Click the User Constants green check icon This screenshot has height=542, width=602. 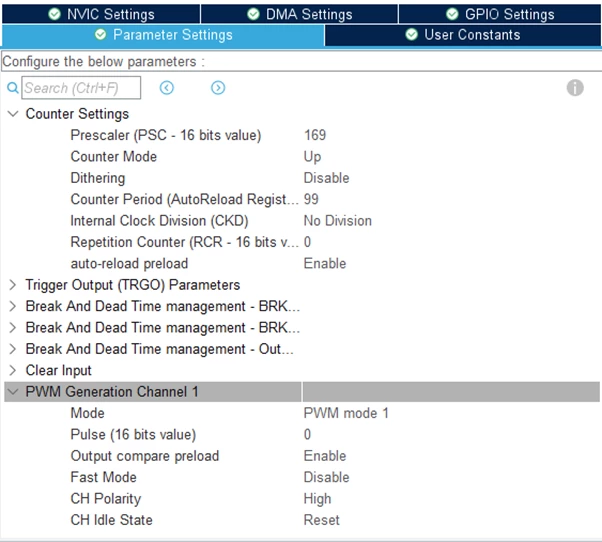412,35
